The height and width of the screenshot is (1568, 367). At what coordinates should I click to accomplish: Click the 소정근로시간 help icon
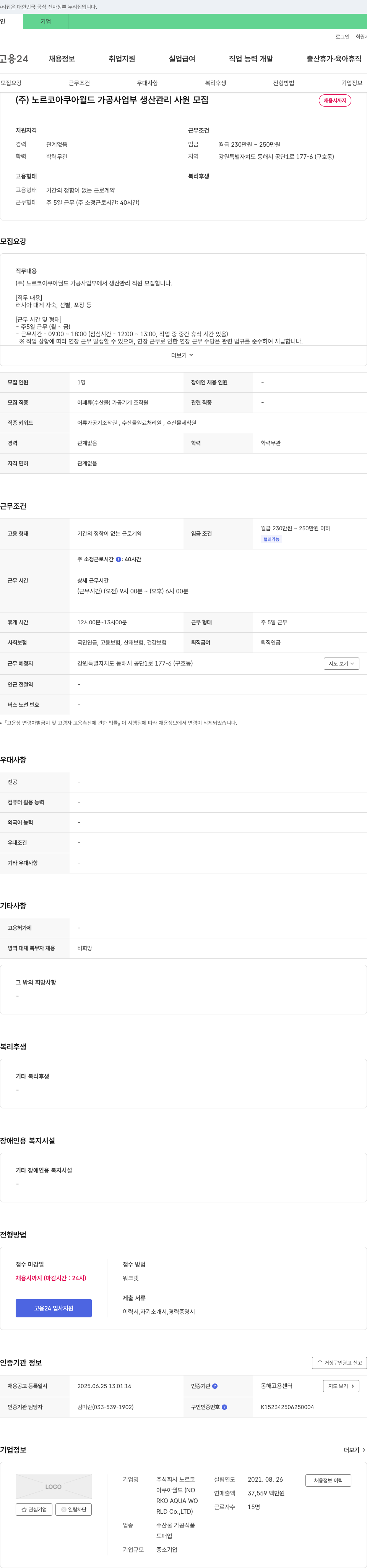(x=118, y=559)
